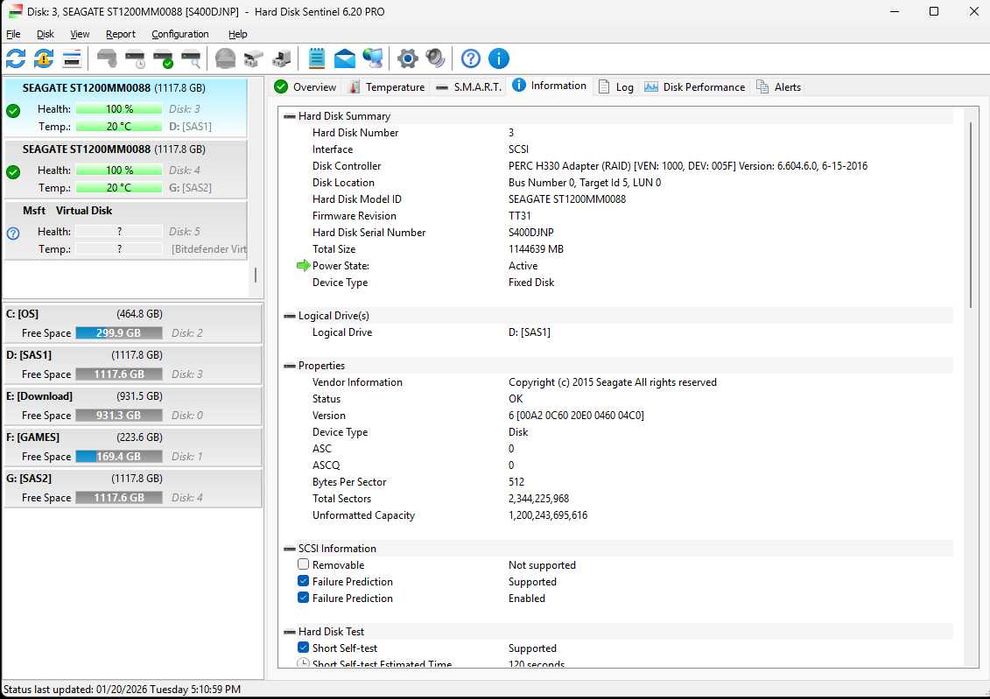Viewport: 990px width, 699px height.
Task: Click the globe and monitor toolbar icon
Action: click(373, 59)
